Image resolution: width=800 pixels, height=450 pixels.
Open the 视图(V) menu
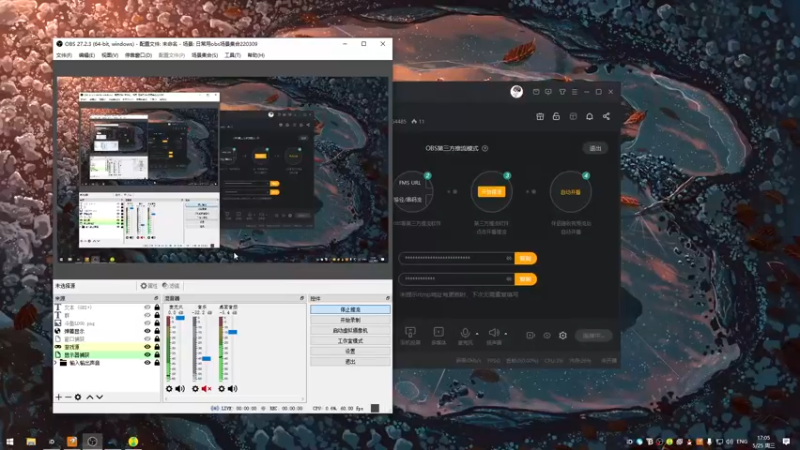(110, 55)
